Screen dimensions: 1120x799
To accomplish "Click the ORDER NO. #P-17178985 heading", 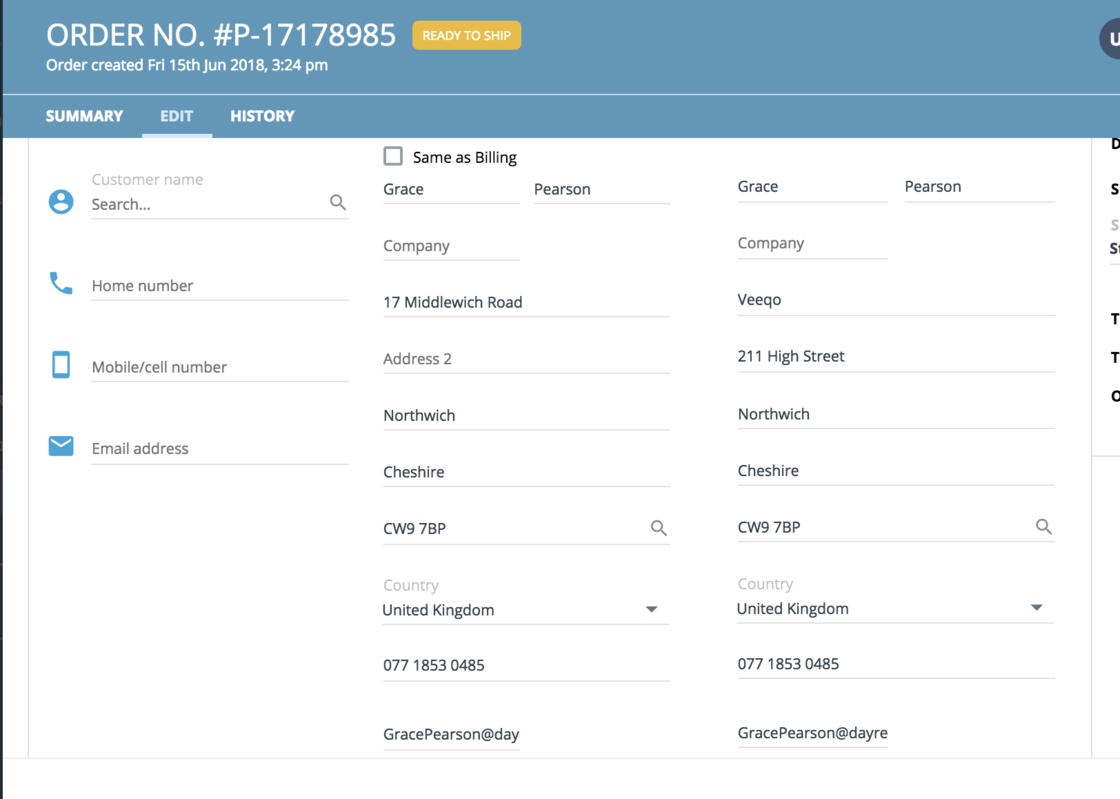I will 221,34.
